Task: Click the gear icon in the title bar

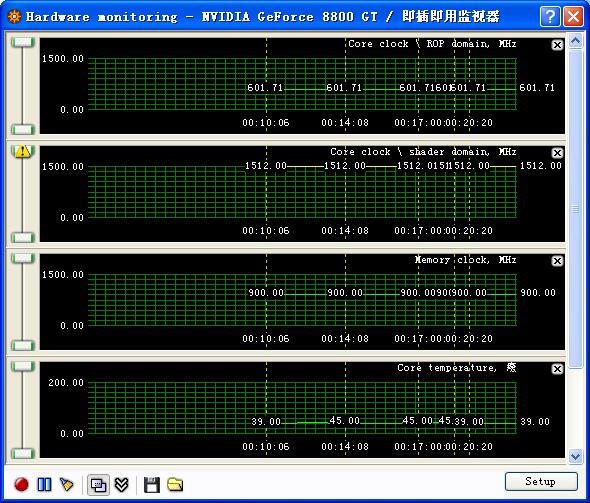Action: (14, 17)
